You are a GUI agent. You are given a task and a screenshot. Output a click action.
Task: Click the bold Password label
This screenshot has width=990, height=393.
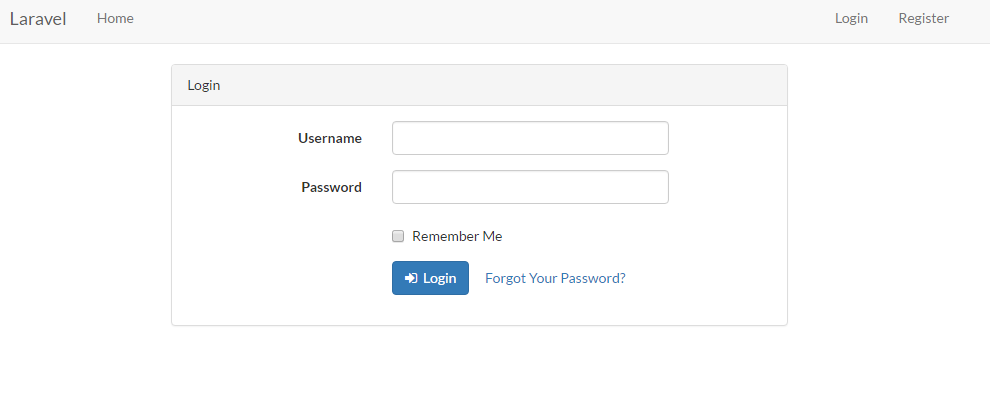click(331, 187)
